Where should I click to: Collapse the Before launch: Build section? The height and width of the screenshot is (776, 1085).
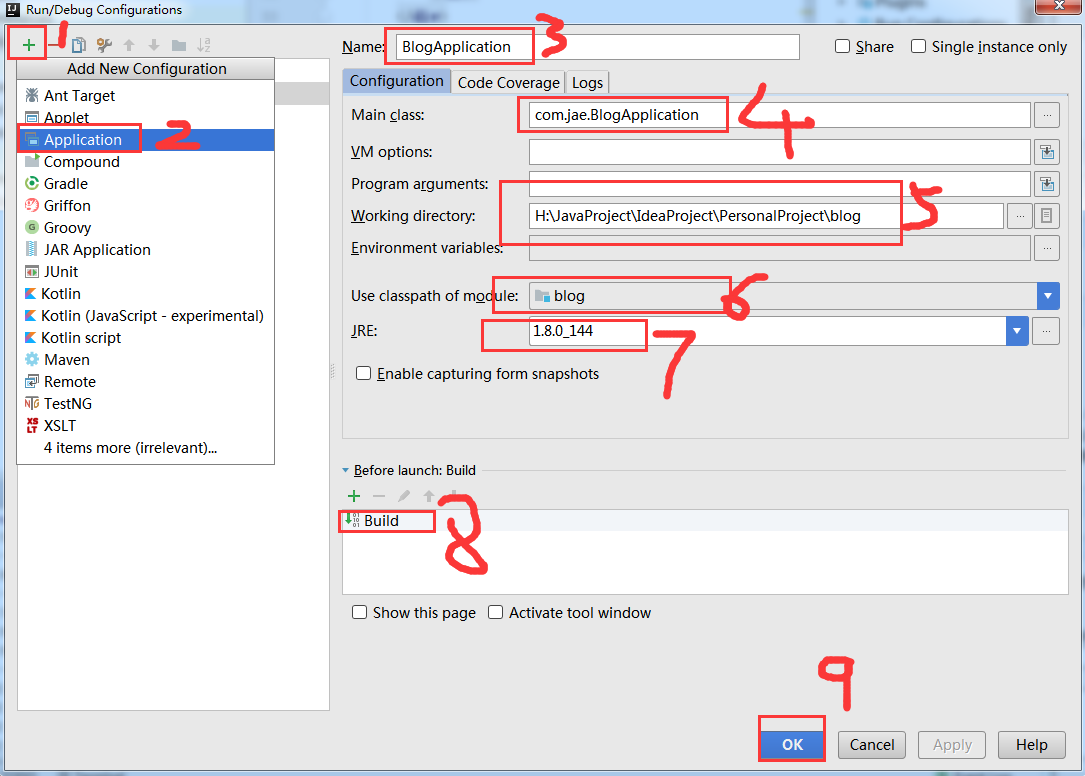coord(345,470)
